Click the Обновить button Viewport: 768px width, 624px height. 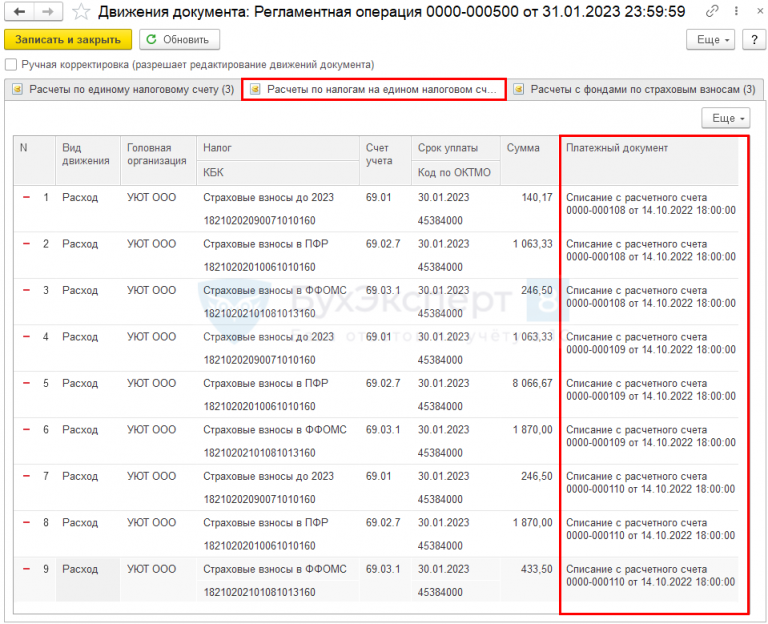click(x=179, y=40)
